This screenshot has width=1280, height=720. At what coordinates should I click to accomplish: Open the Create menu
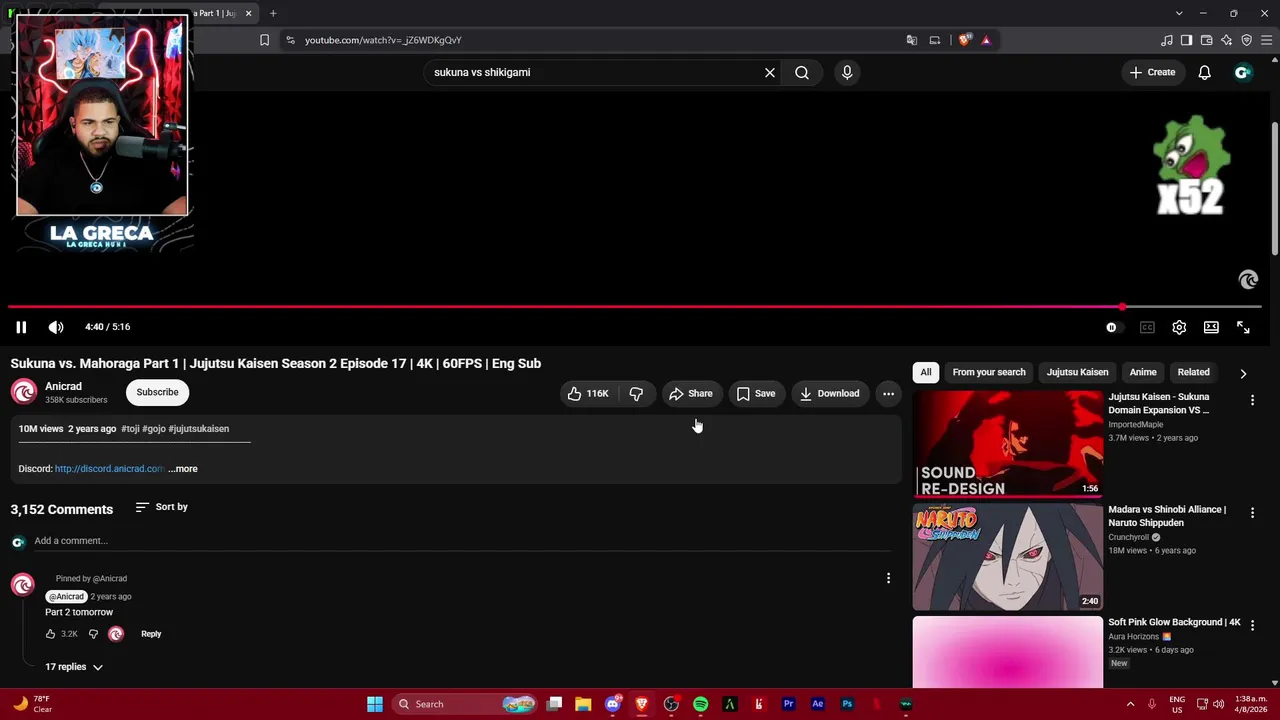coord(1152,72)
